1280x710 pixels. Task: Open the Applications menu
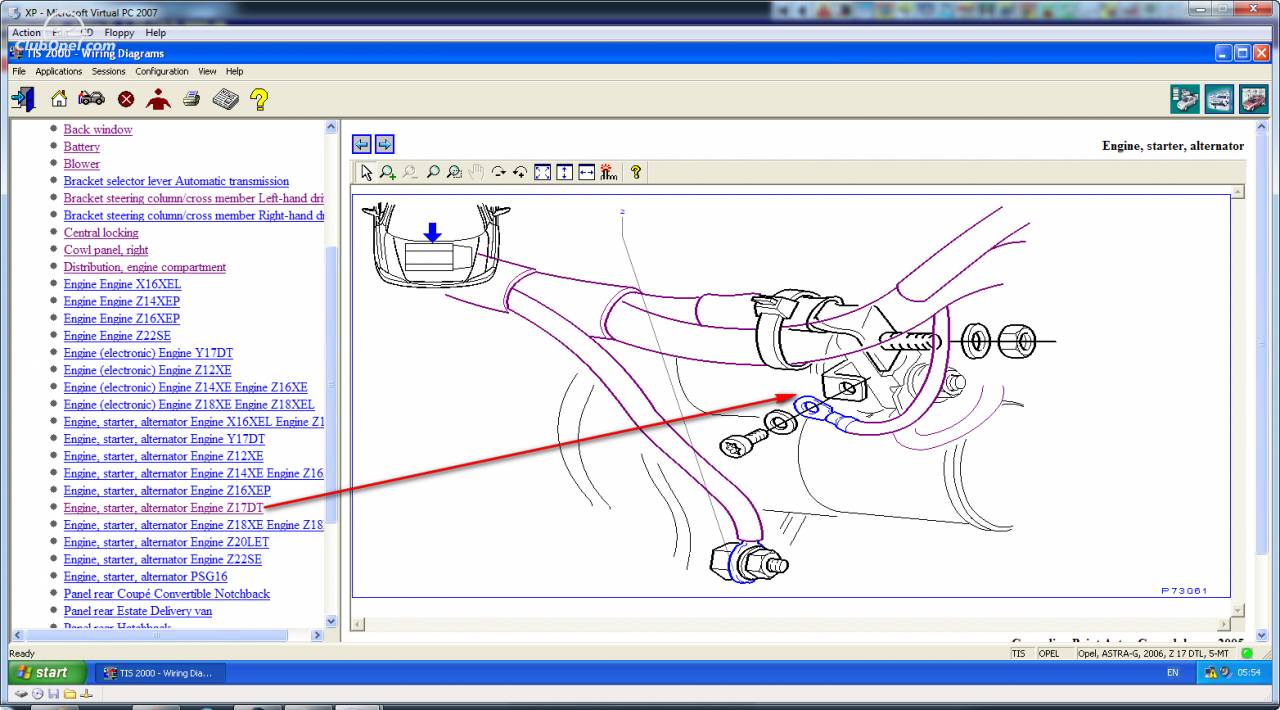pyautogui.click(x=58, y=71)
